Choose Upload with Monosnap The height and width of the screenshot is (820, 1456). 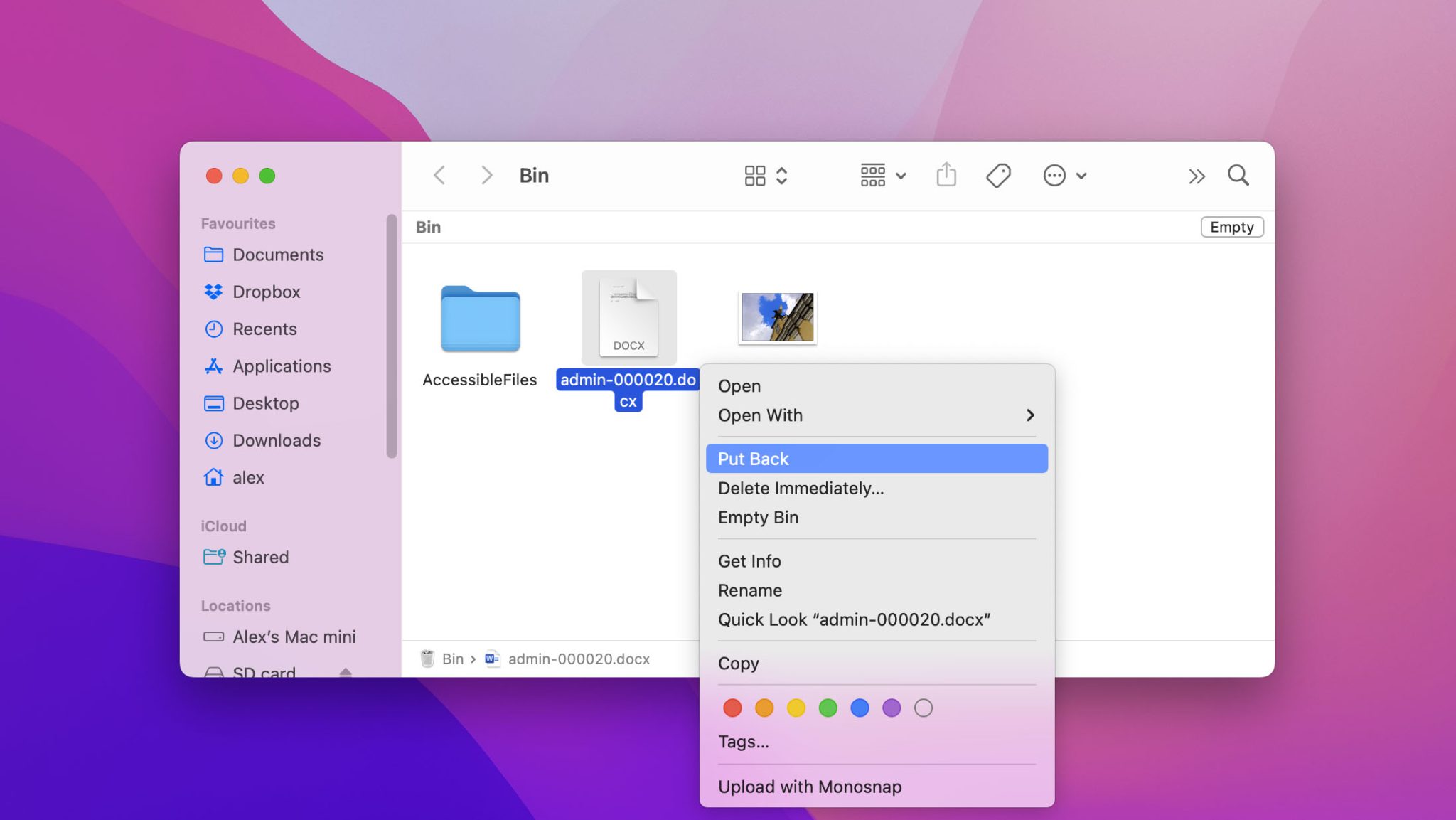click(877, 787)
